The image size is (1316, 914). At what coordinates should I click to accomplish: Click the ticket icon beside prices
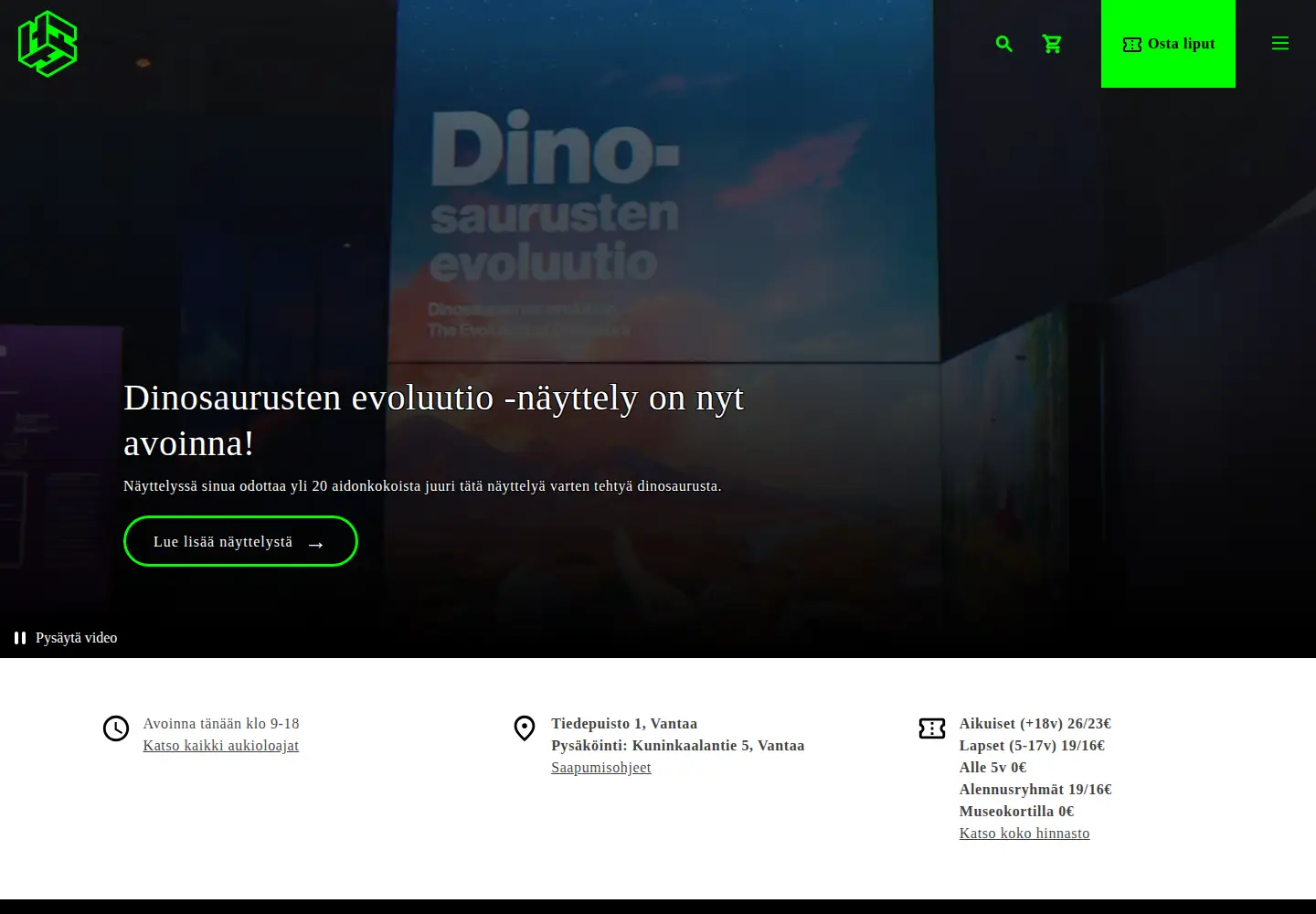932,728
